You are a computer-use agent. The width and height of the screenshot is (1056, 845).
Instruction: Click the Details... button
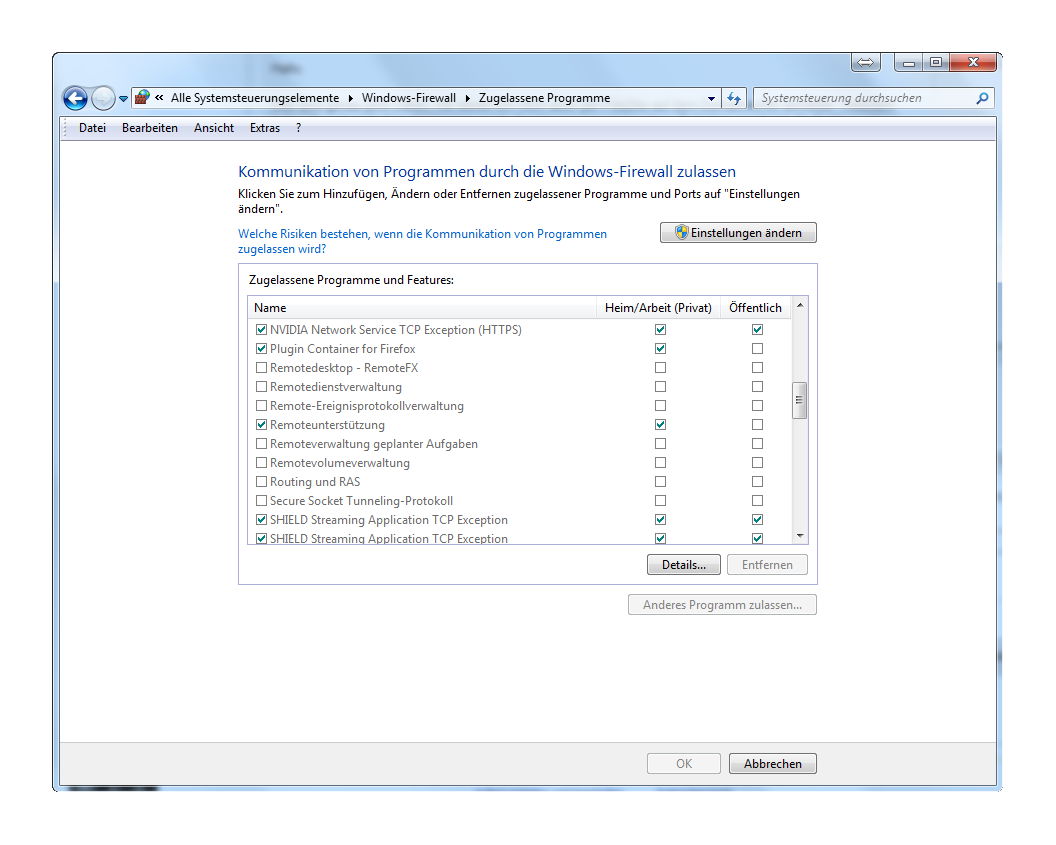684,565
